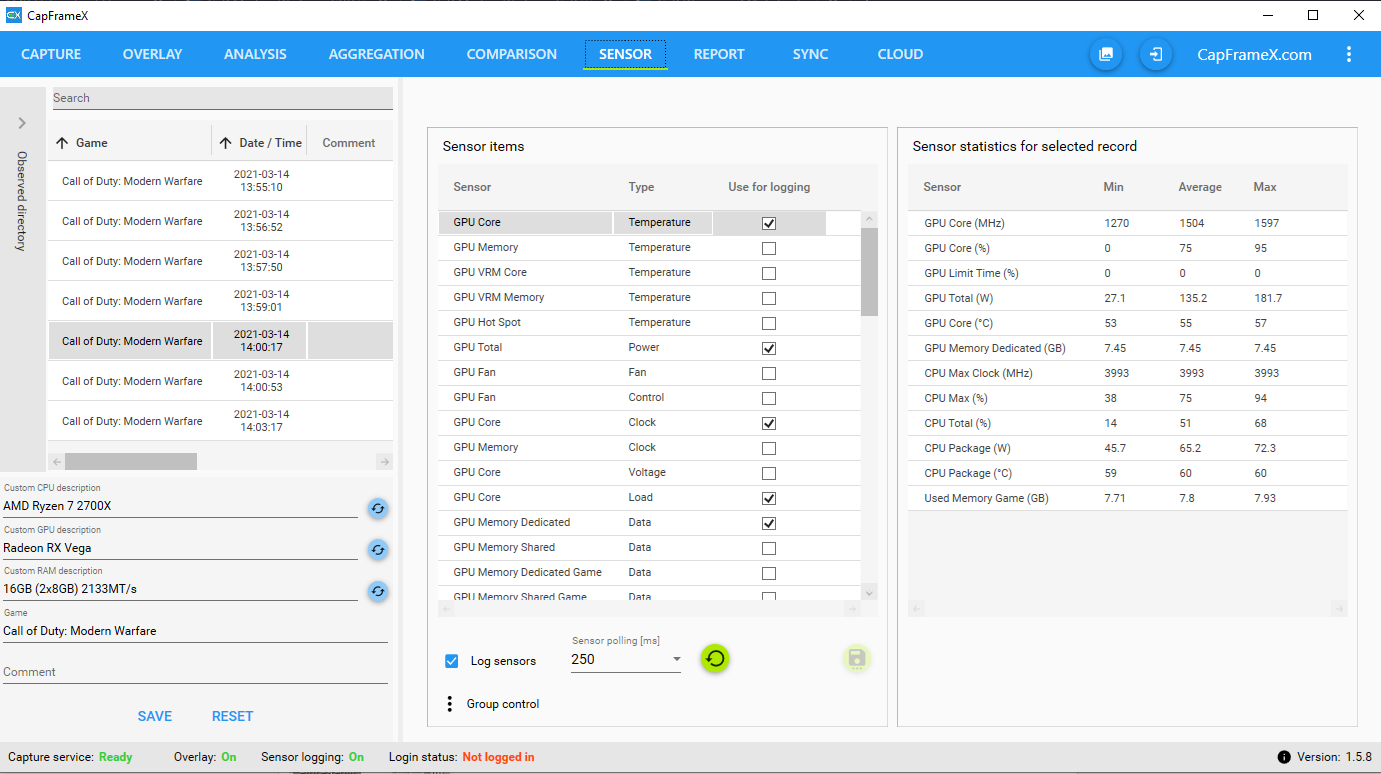Open the Group control three-dot menu
1381x774 pixels.
[x=449, y=704]
